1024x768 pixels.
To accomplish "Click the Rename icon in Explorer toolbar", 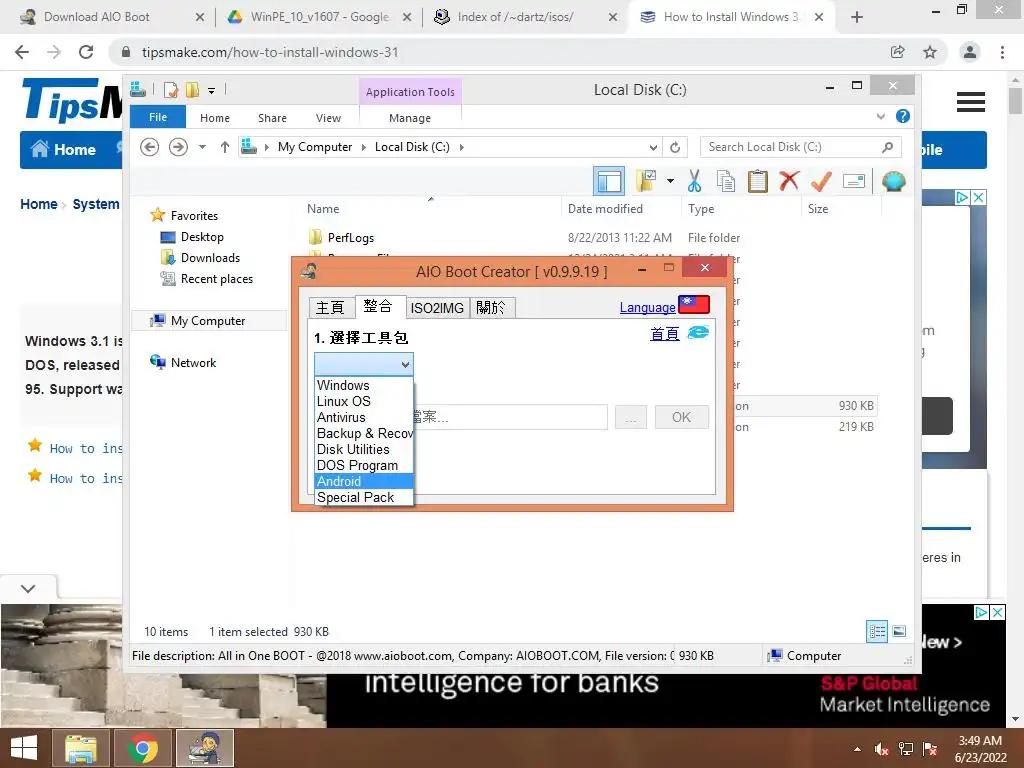I will coord(854,181).
